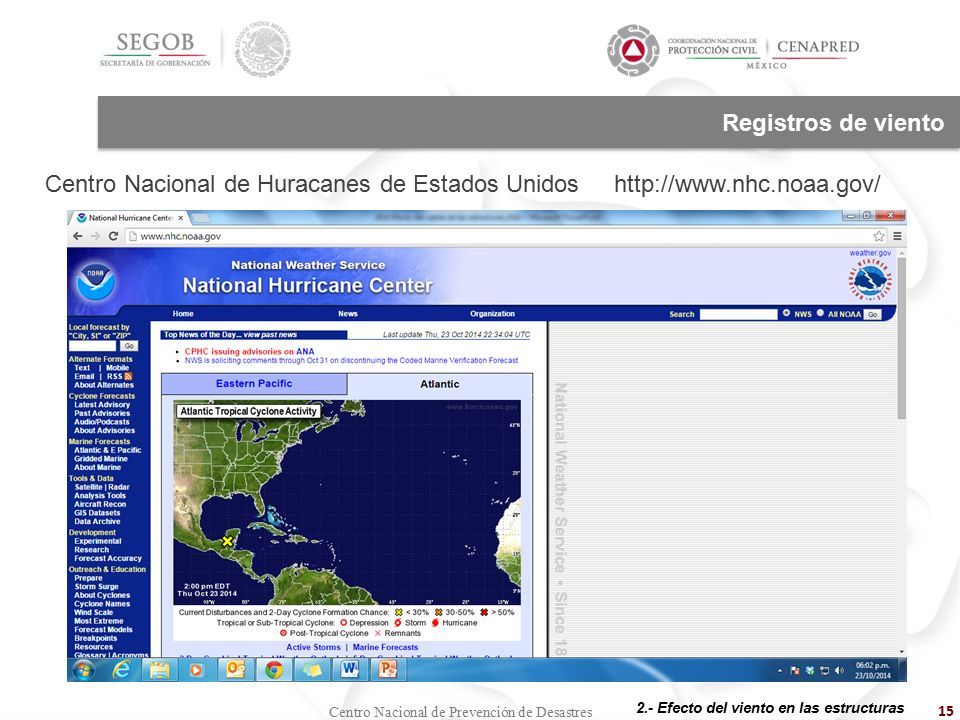Click the Go button beside the search box
The image size is (960, 720).
[872, 314]
